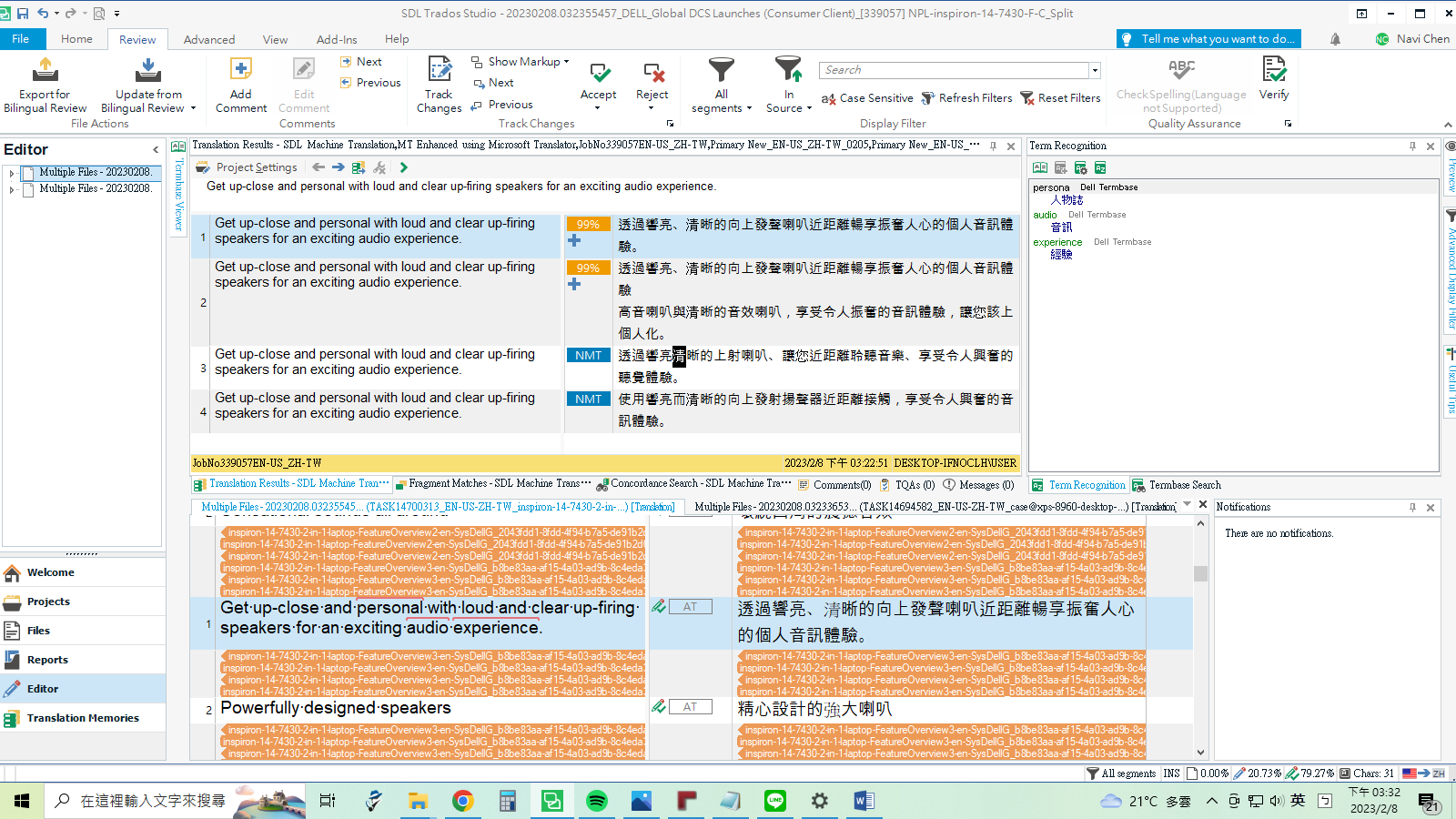Image resolution: width=1456 pixels, height=819 pixels.
Task: Click the In Source filter icon
Action: 788,69
